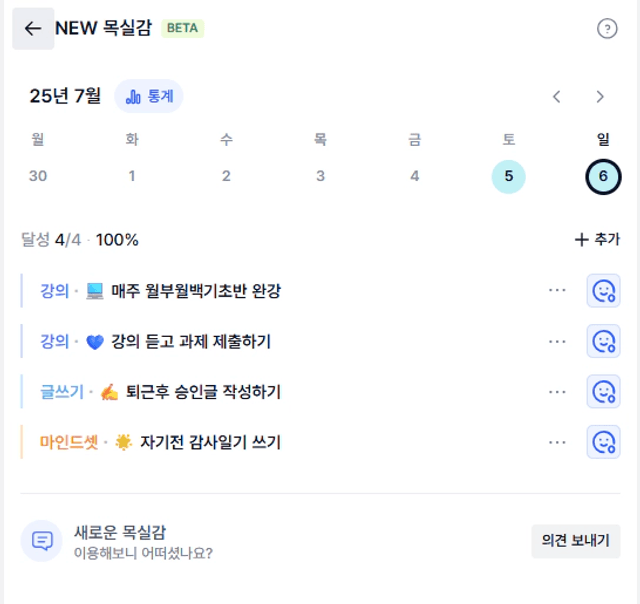Click the + 추가 button
This screenshot has width=640, height=604.
(597, 240)
